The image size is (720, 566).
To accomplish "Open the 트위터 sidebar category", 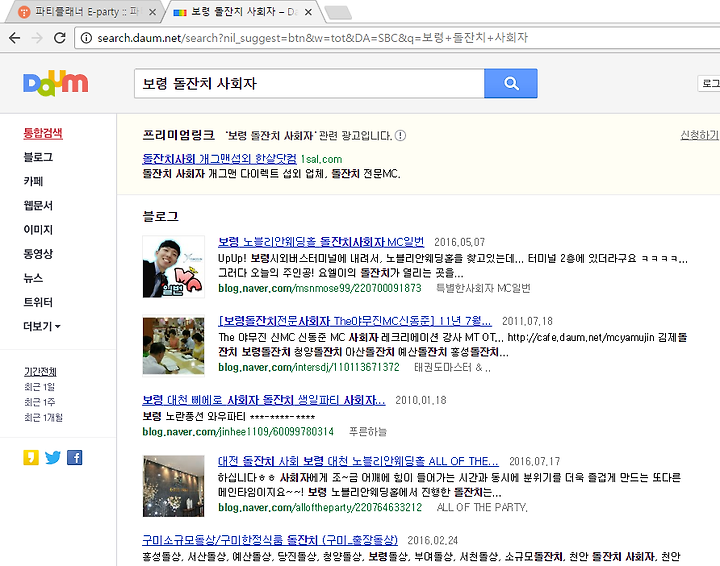I will tap(38, 302).
